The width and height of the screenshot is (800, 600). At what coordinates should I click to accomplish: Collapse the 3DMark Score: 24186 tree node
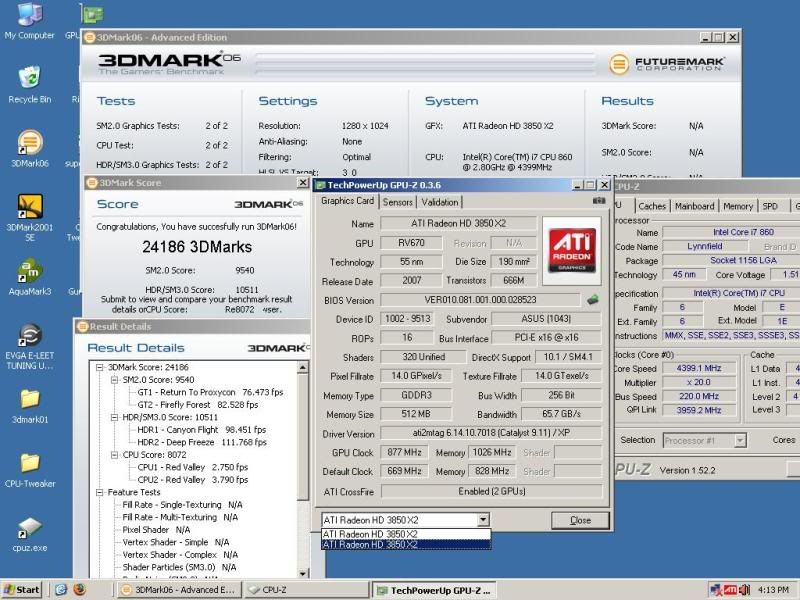[100, 367]
